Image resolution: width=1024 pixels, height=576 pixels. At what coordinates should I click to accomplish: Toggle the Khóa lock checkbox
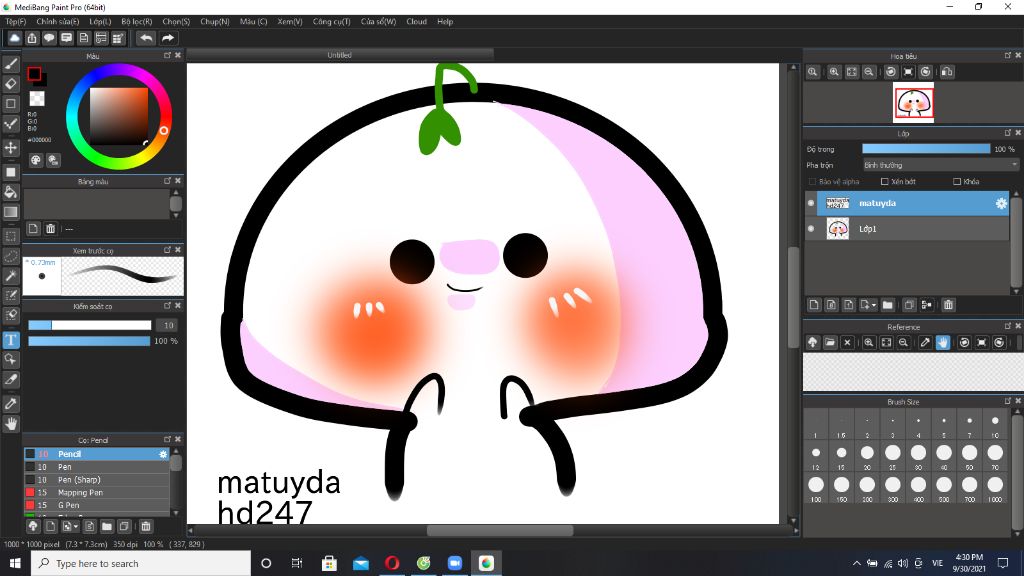pos(957,182)
